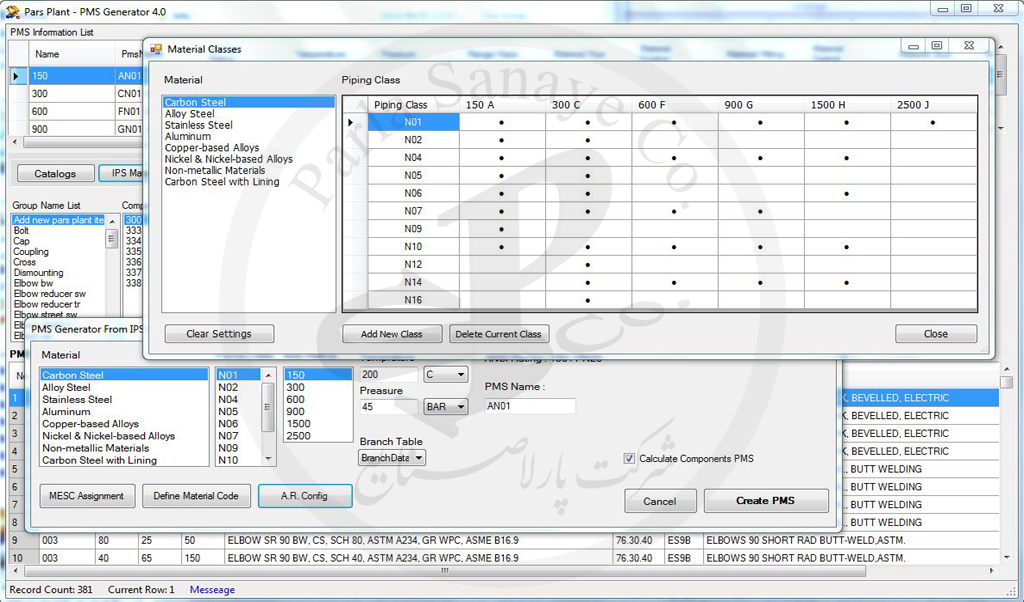Click scroll-down arrow of main grid vertical scrollbar

(x=1006, y=557)
